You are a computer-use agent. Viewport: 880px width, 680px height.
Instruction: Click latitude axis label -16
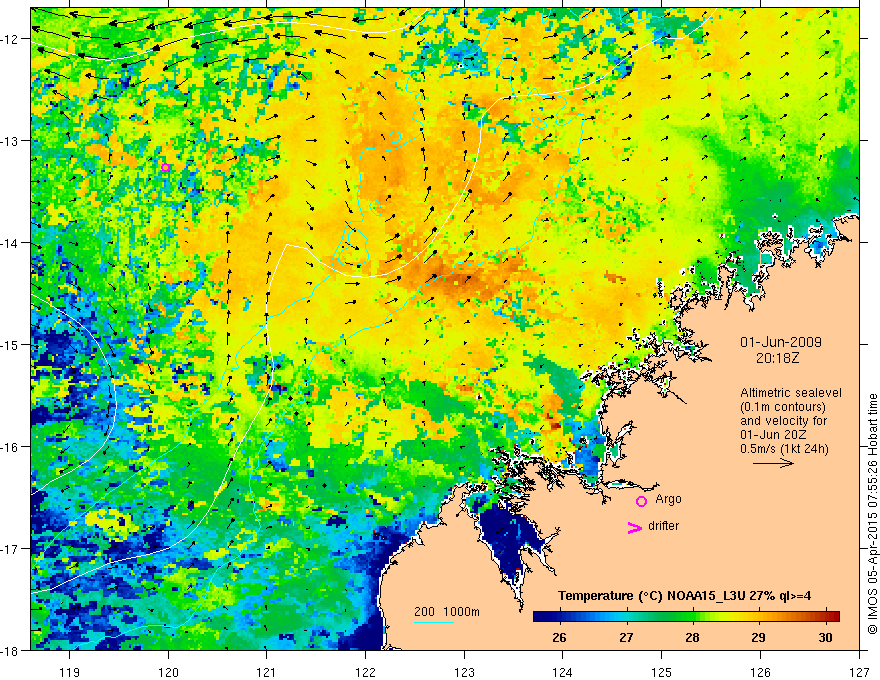(10, 447)
